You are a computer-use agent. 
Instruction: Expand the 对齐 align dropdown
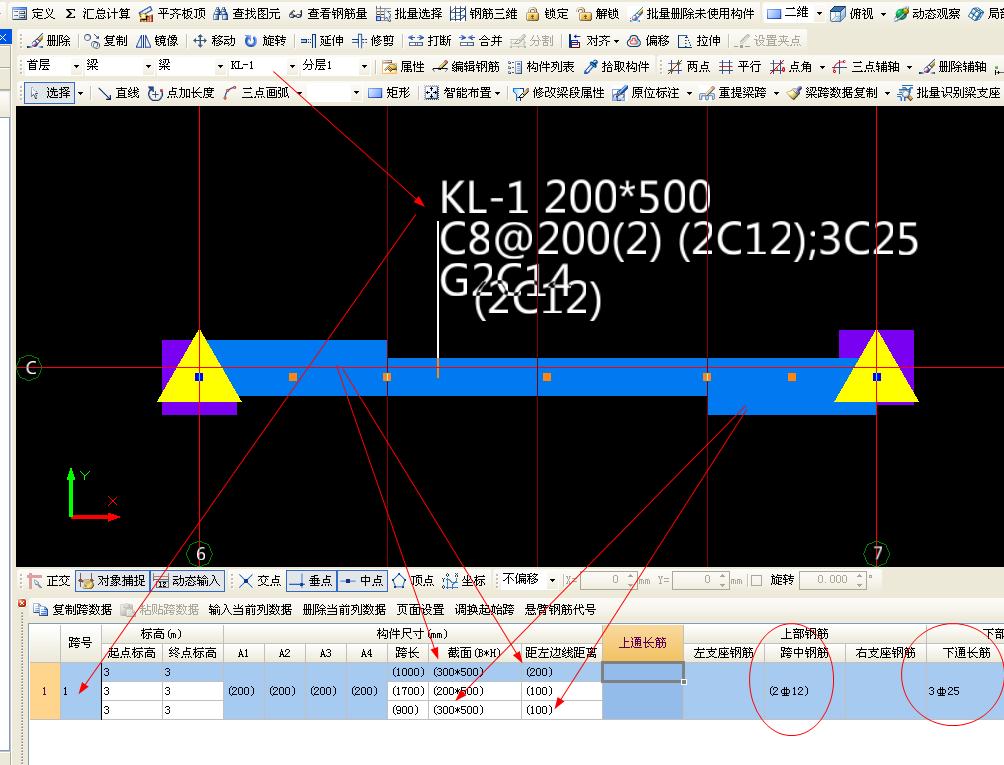click(x=616, y=42)
